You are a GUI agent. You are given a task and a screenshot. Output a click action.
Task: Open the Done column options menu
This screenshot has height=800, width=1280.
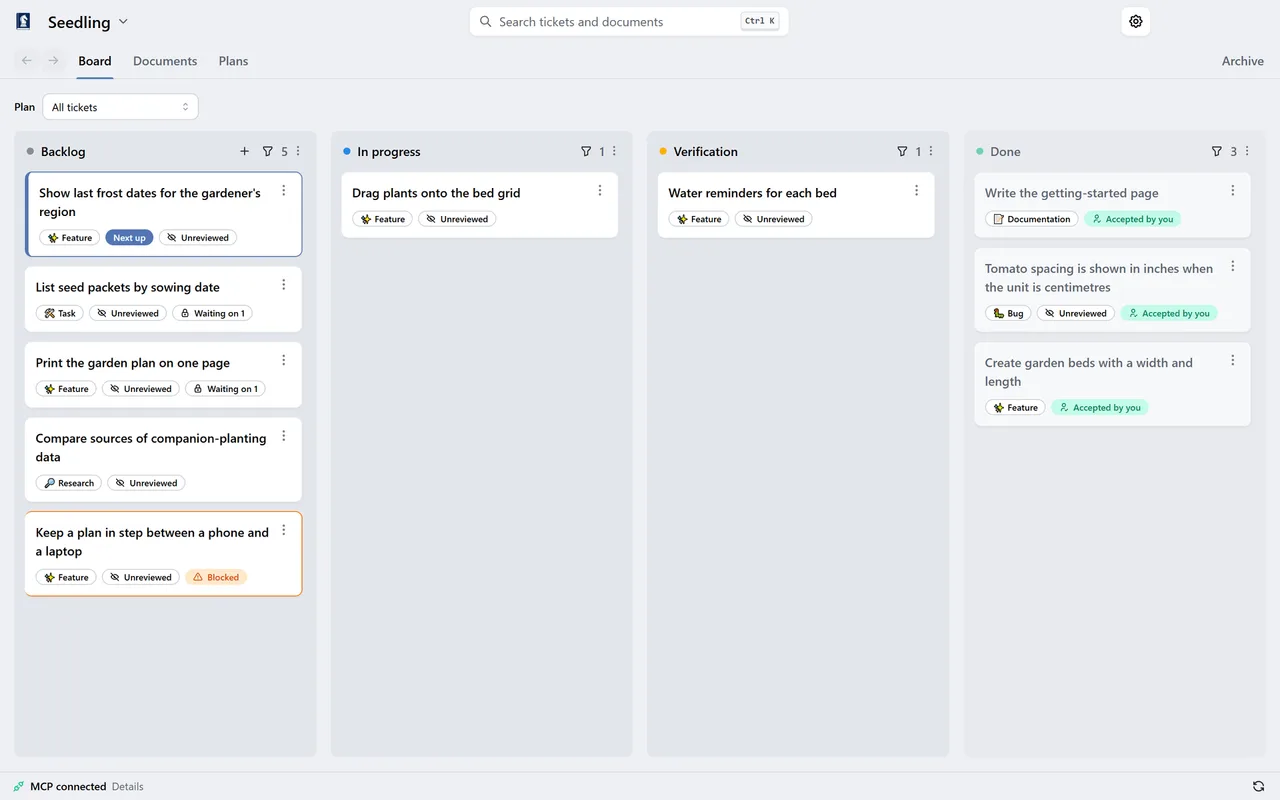click(x=1247, y=152)
